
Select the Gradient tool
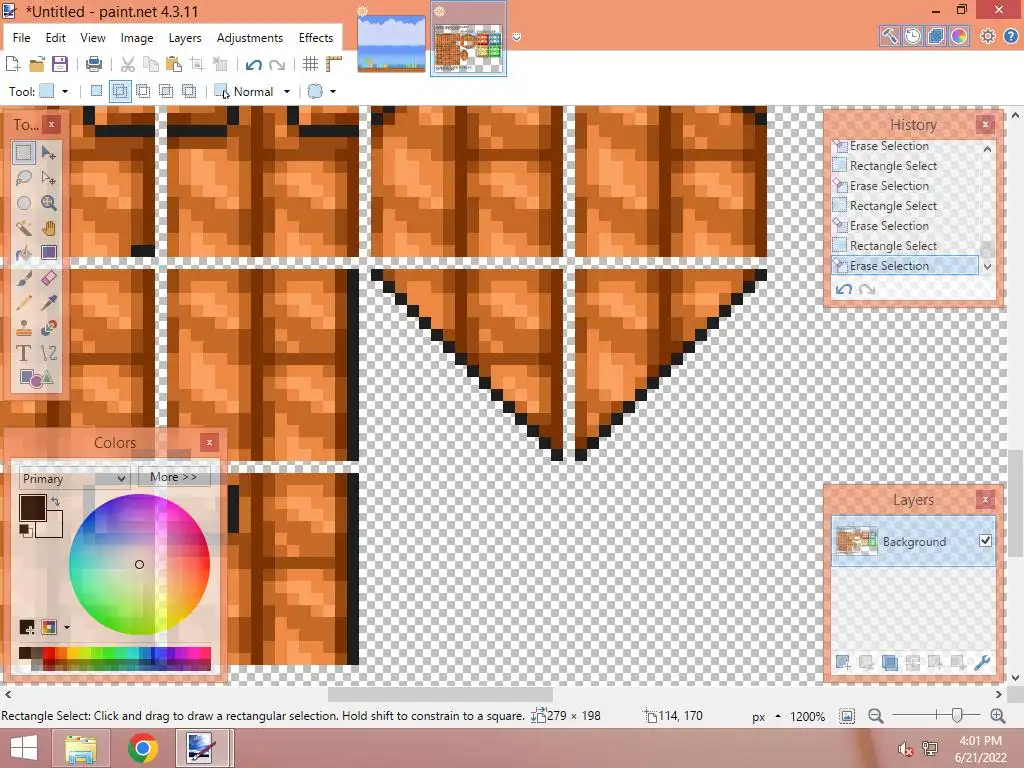49,253
